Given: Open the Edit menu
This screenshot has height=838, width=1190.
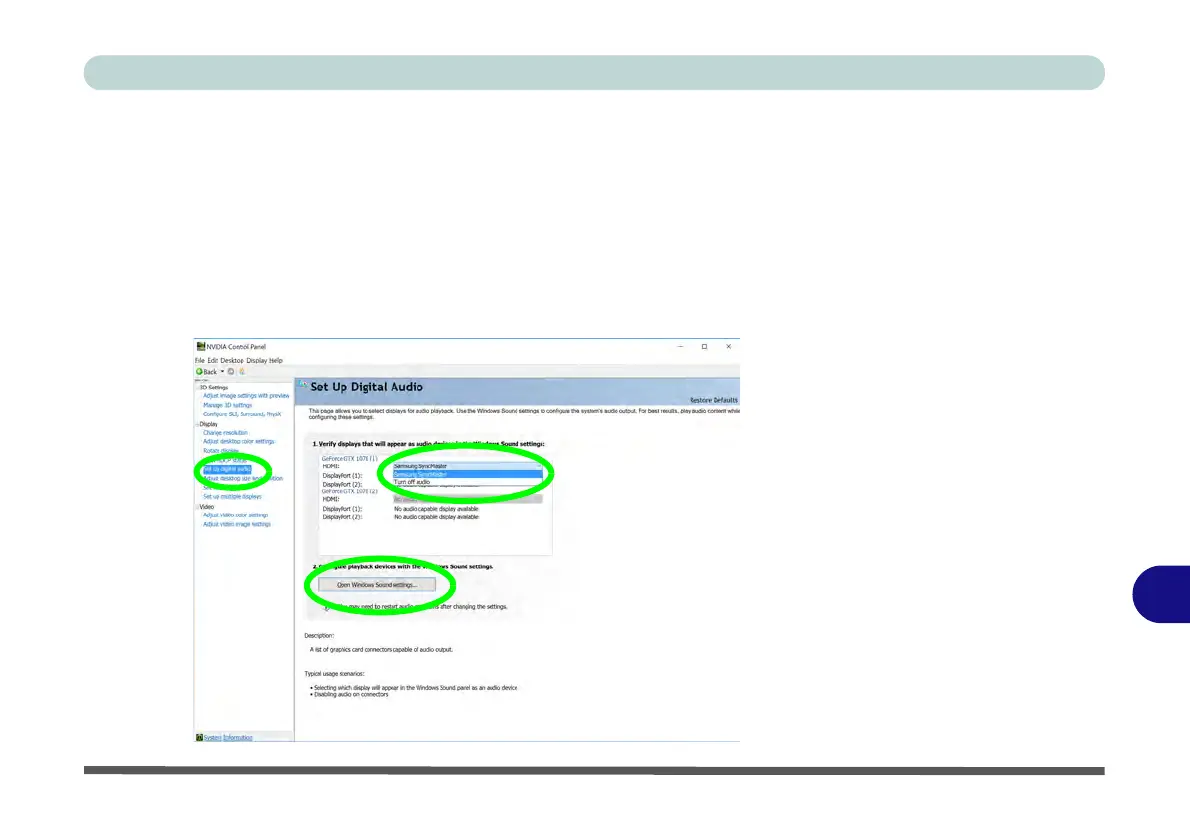Looking at the screenshot, I should click(212, 361).
